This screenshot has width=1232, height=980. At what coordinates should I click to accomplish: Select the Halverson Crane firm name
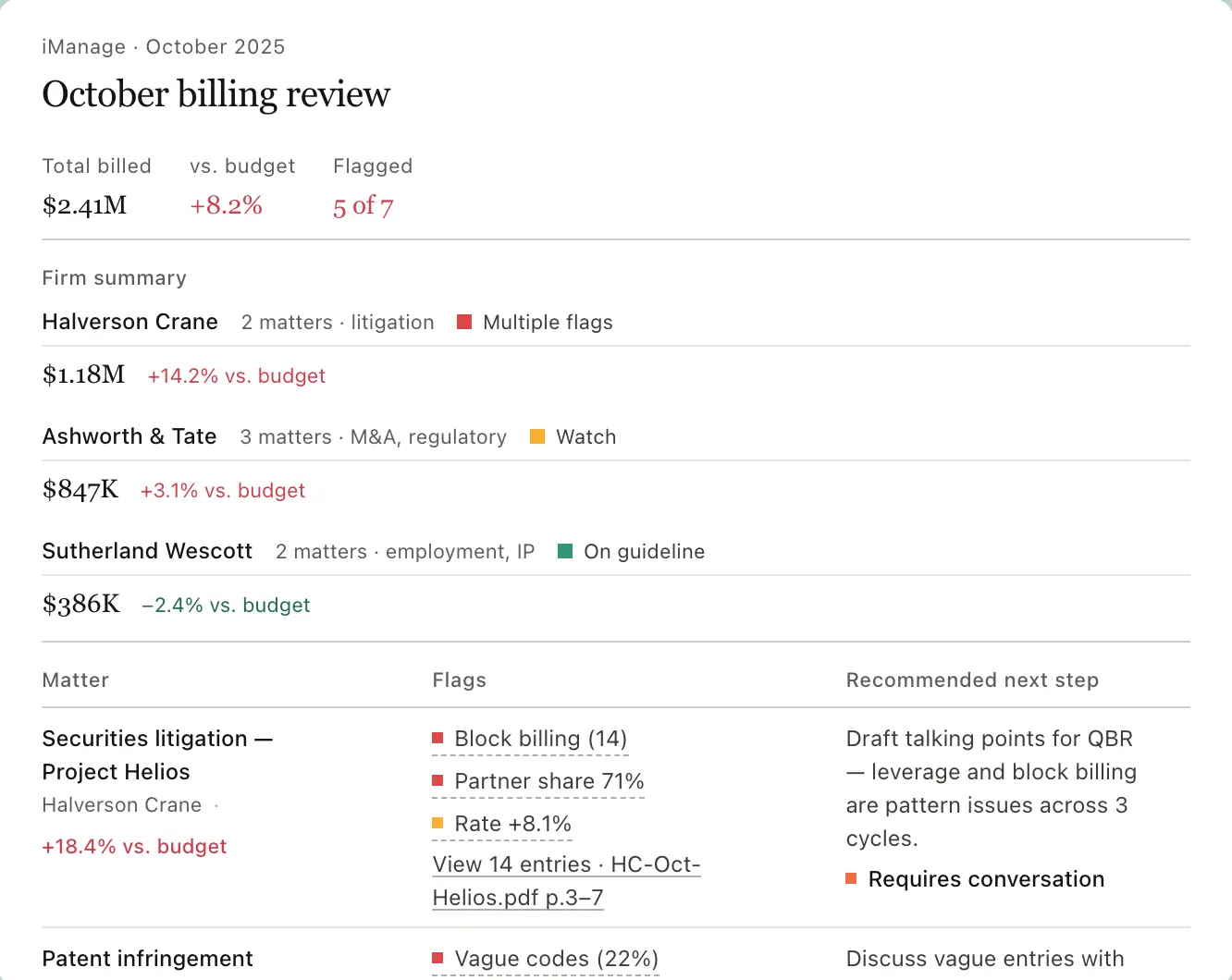(x=130, y=322)
